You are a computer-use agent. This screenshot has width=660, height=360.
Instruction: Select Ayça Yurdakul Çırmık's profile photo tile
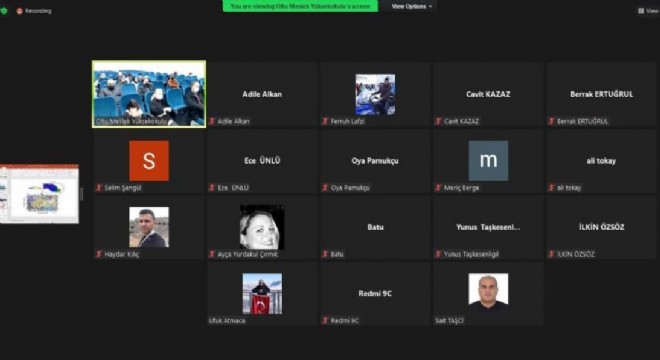coord(262,227)
